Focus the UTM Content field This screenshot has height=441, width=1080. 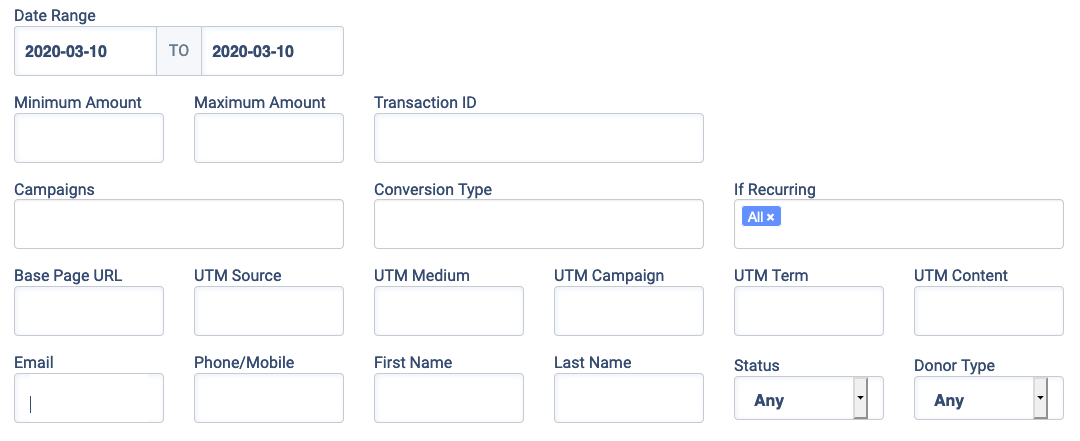[989, 311]
